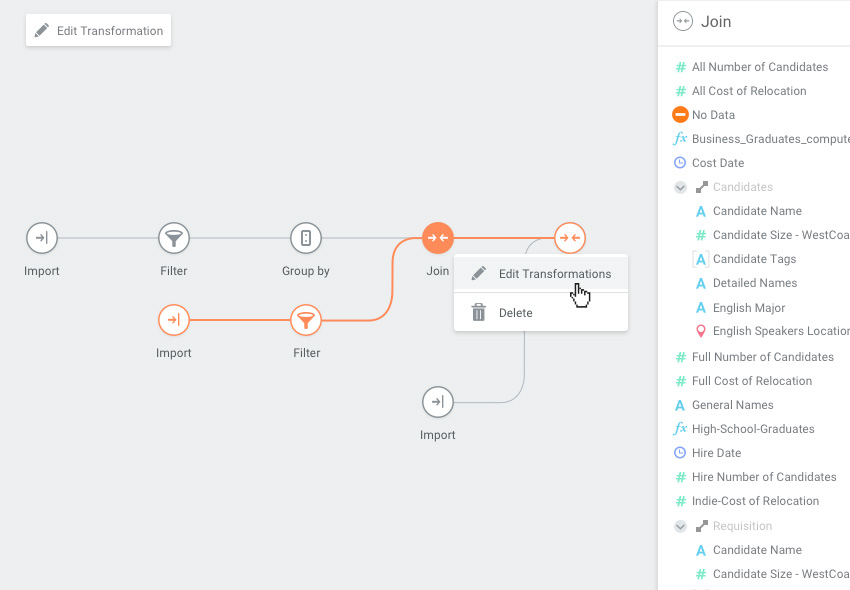
Task: Select the Candidate Tags field
Action: (754, 259)
